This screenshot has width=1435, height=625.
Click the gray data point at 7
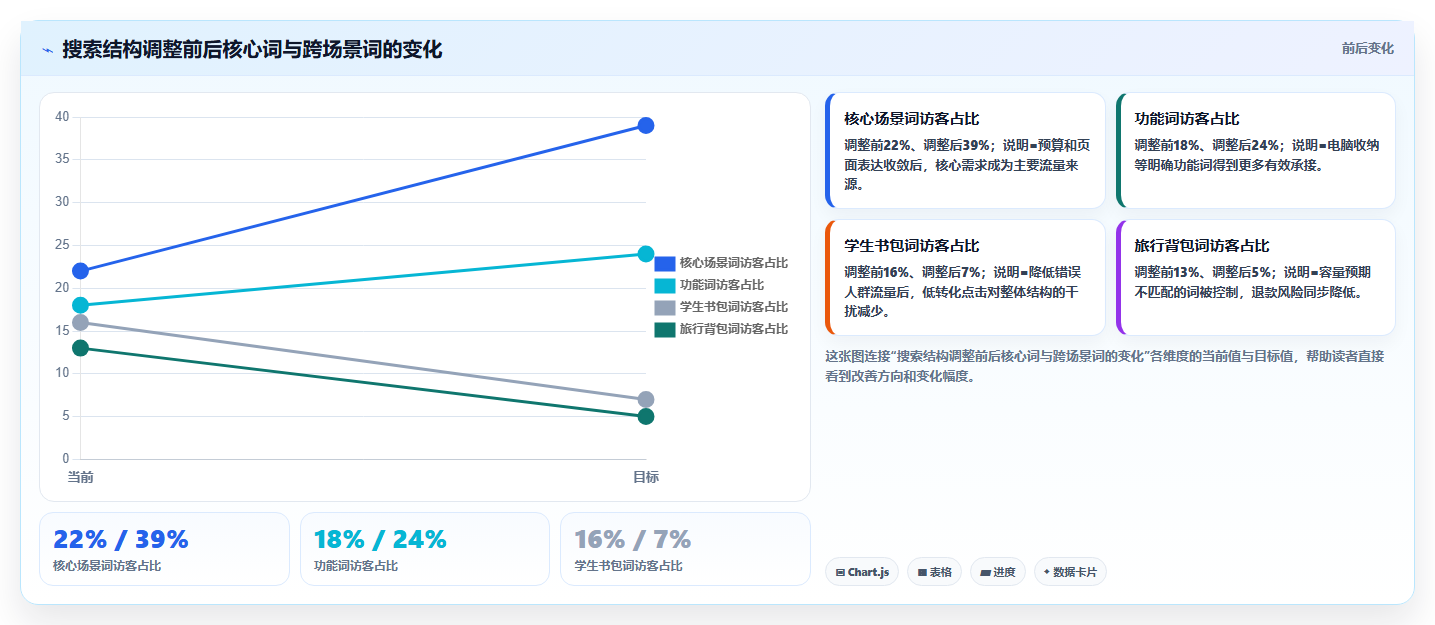click(x=646, y=399)
